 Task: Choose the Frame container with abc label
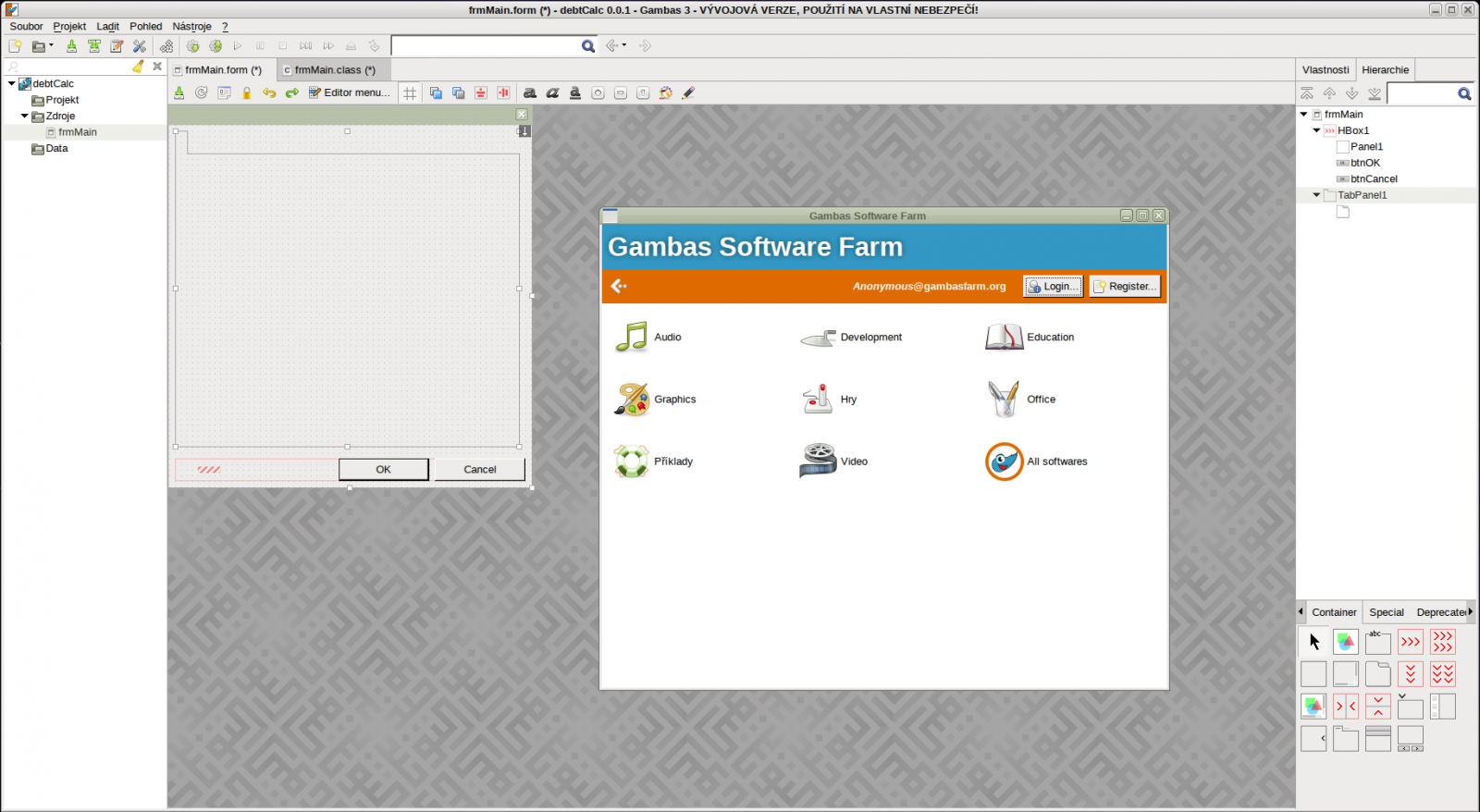pos(1377,642)
